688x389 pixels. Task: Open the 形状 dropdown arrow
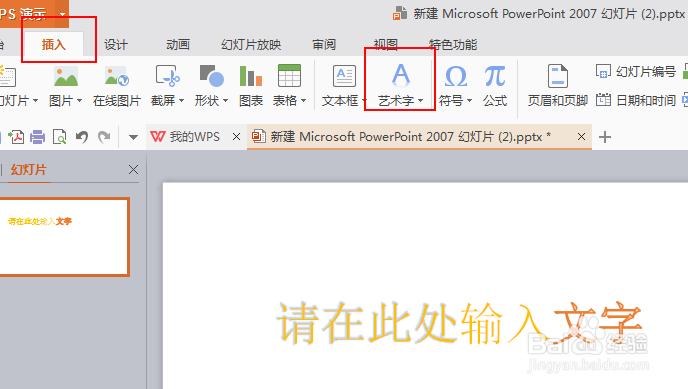coord(226,101)
